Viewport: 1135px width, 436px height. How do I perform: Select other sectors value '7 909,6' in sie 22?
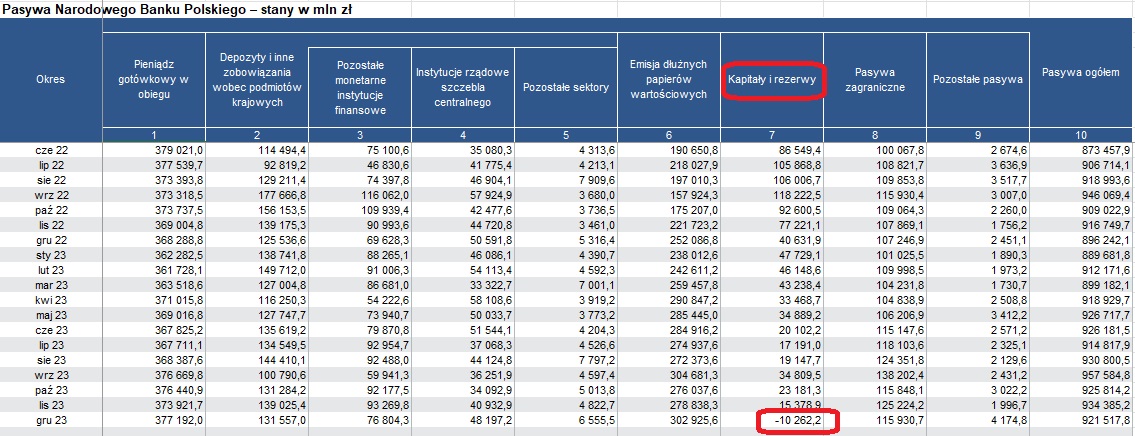(x=598, y=178)
